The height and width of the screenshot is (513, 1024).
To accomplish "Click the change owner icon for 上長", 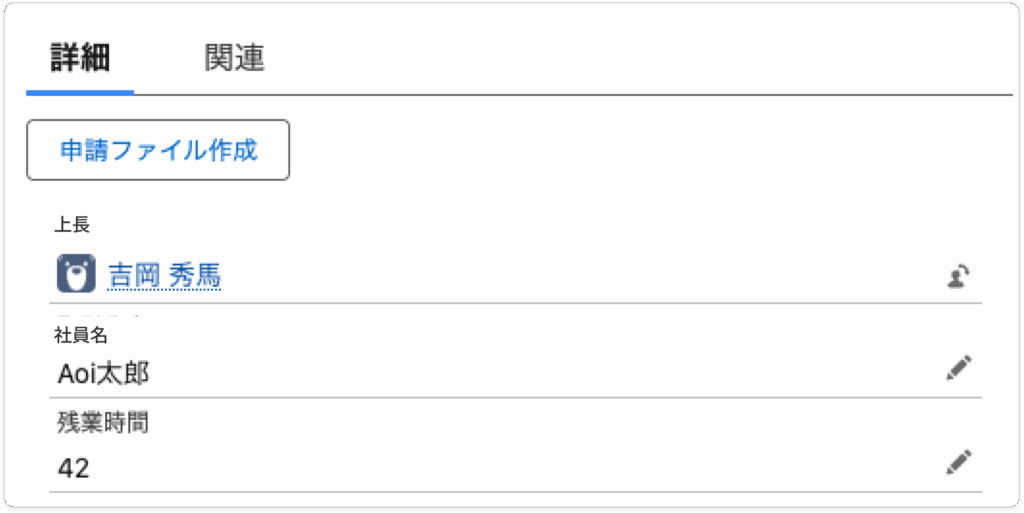I will [x=959, y=277].
